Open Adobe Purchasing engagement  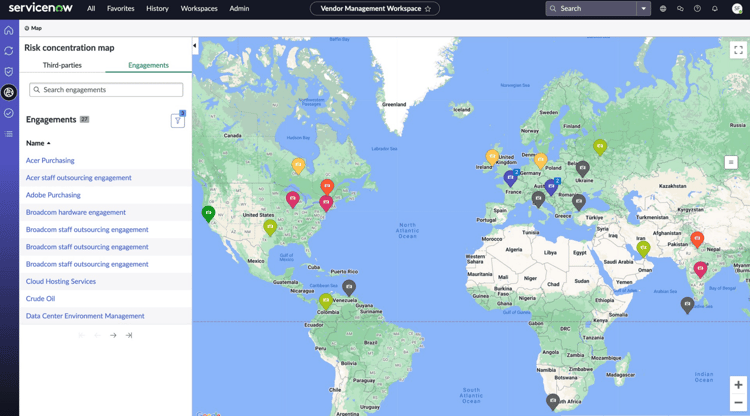tap(53, 195)
